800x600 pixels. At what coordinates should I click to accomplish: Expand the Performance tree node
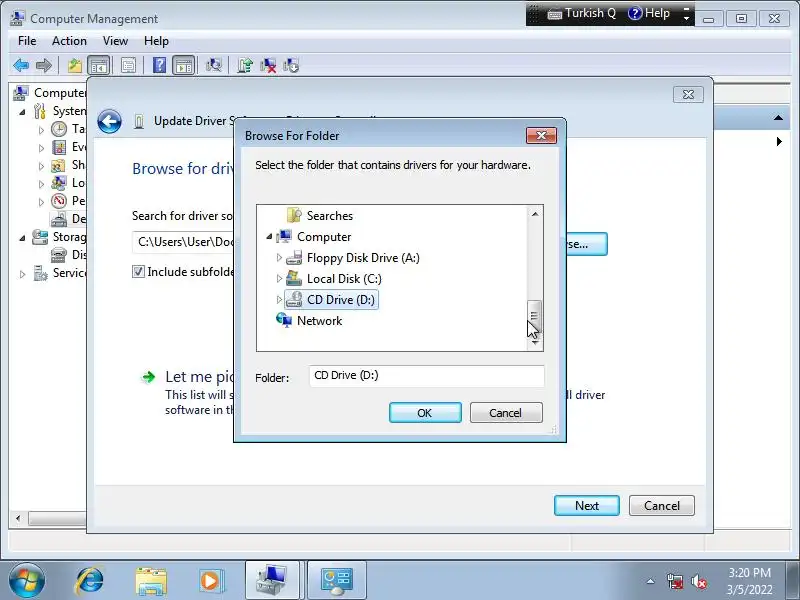41,202
